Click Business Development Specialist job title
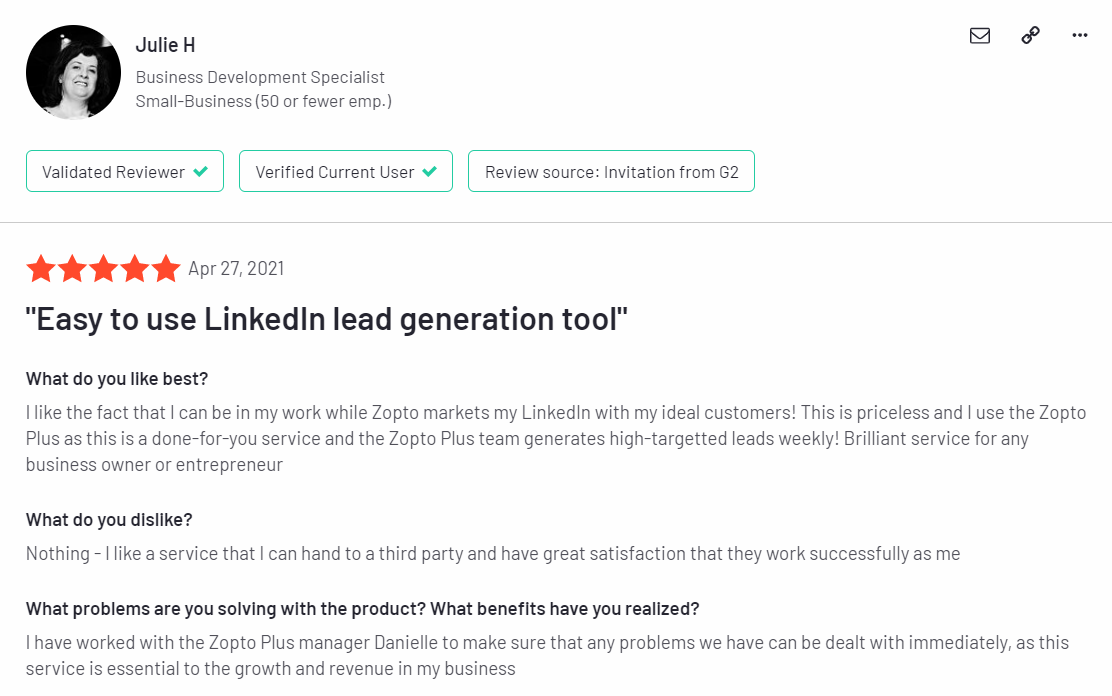1112x696 pixels. 260,77
